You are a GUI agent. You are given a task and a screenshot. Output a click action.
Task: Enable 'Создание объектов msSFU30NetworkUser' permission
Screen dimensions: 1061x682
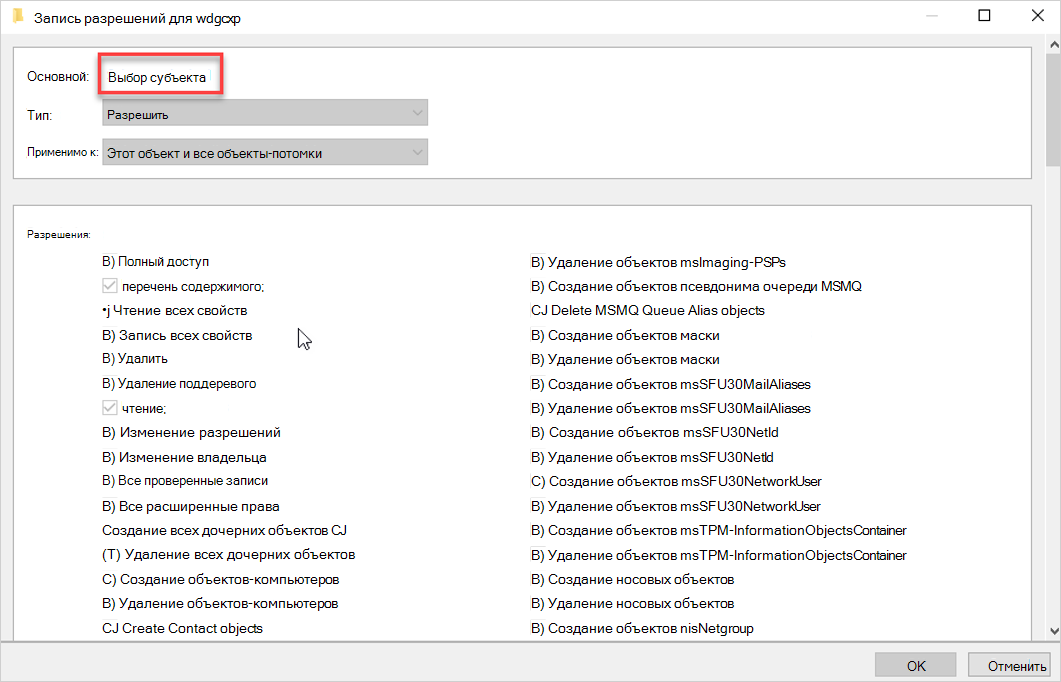pos(538,482)
